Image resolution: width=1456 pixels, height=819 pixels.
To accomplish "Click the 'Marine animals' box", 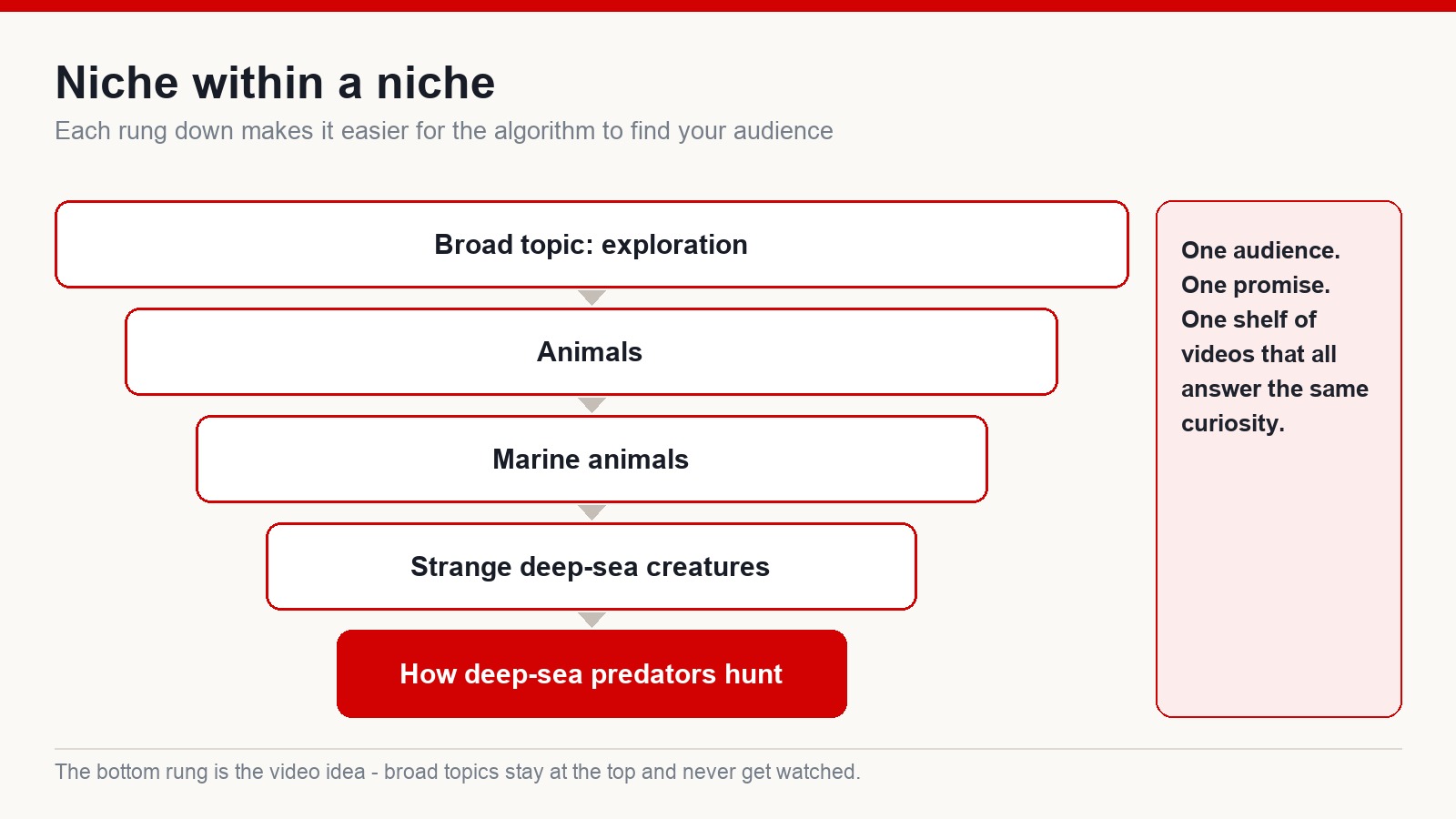I will 591,460.
